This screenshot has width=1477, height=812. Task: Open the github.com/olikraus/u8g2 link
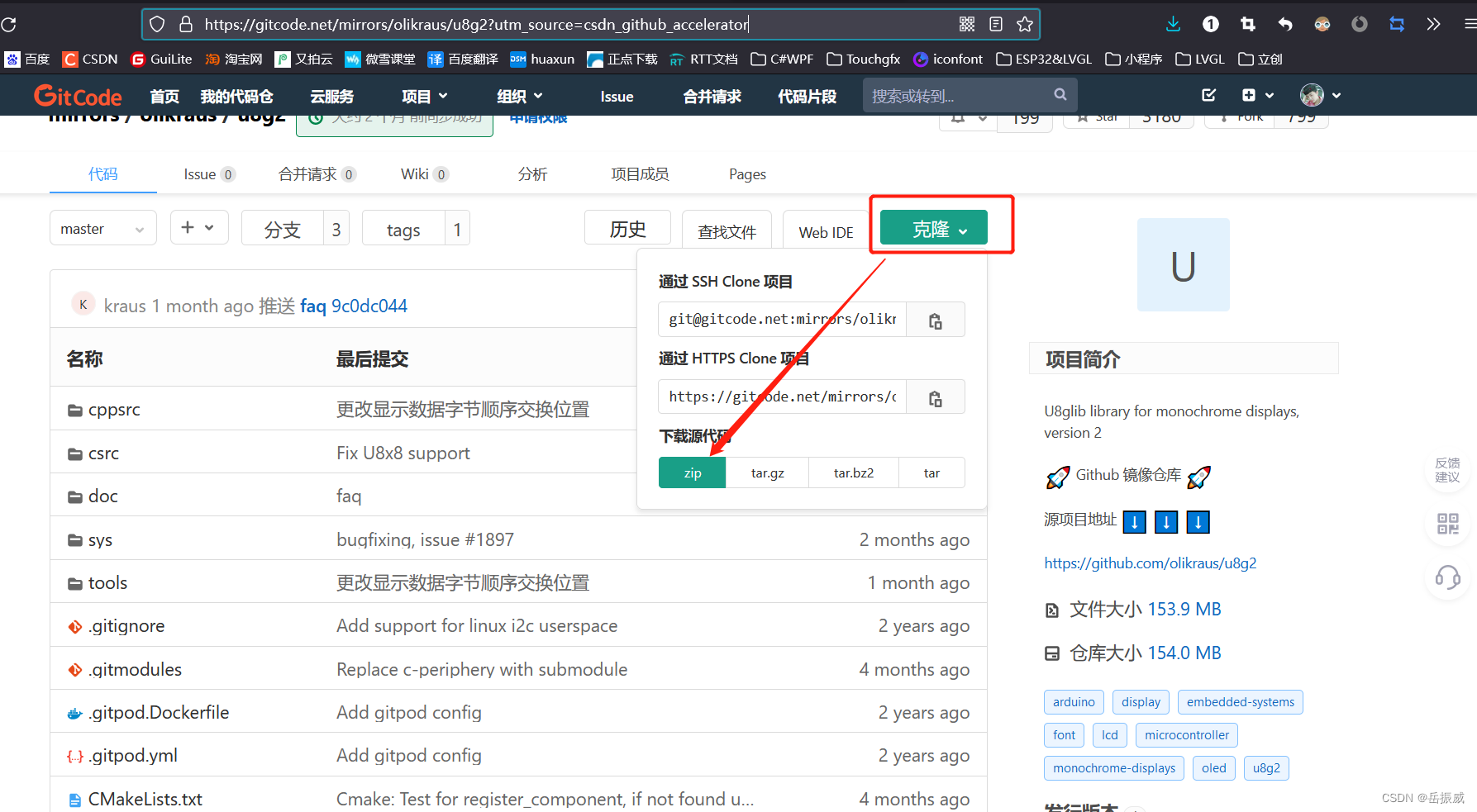1150,563
